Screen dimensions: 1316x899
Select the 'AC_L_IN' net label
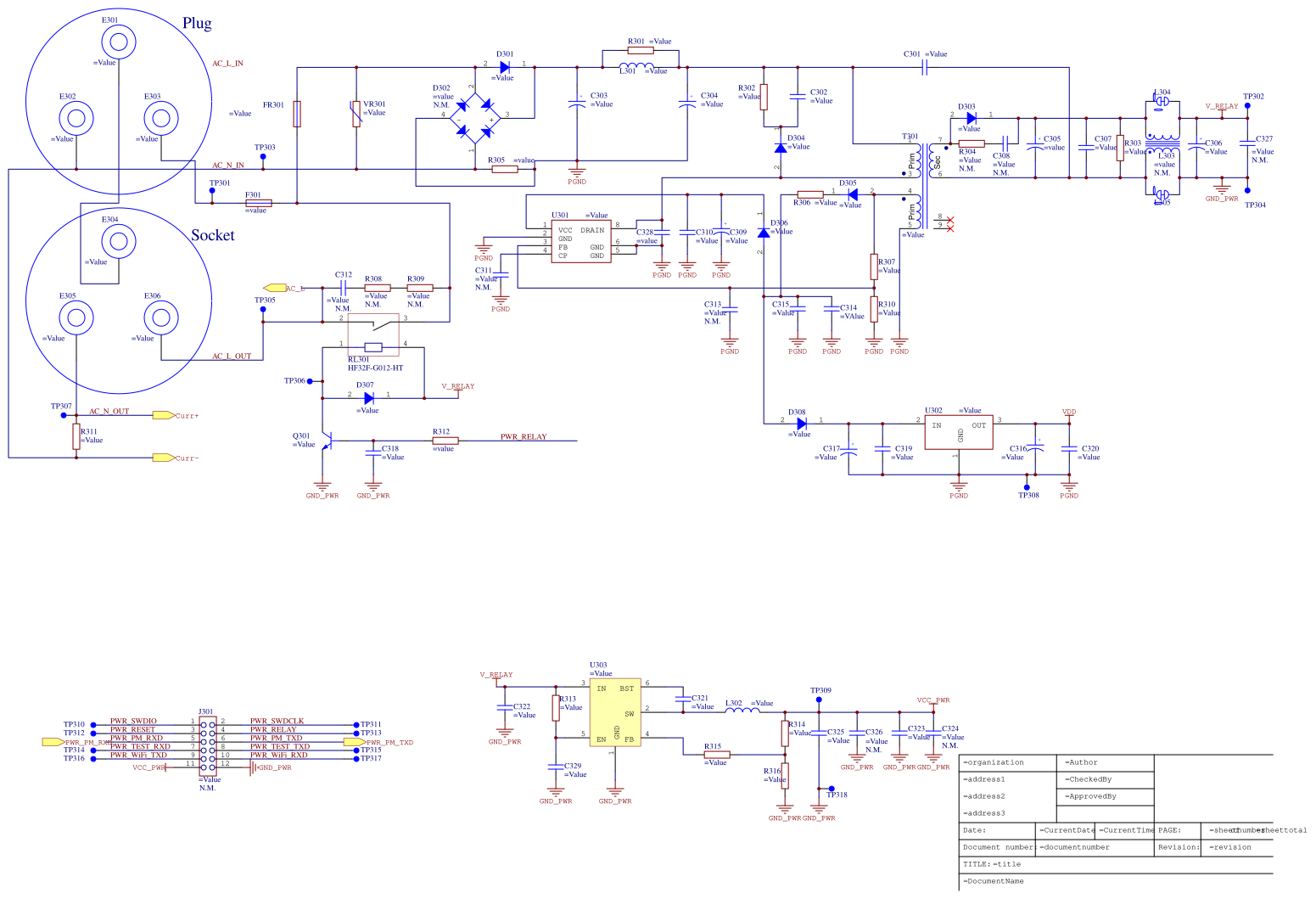point(227,63)
